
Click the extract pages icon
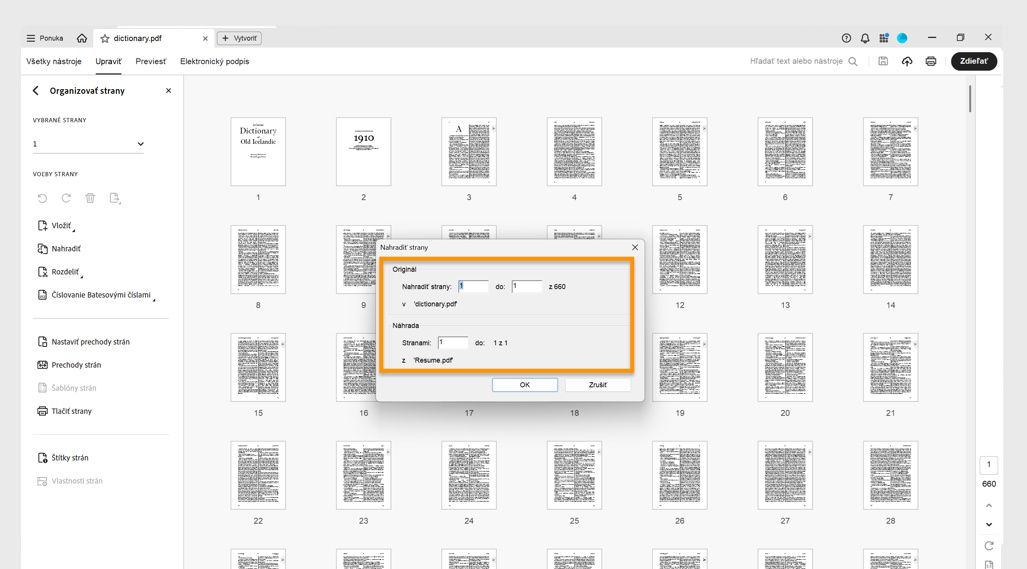(115, 198)
